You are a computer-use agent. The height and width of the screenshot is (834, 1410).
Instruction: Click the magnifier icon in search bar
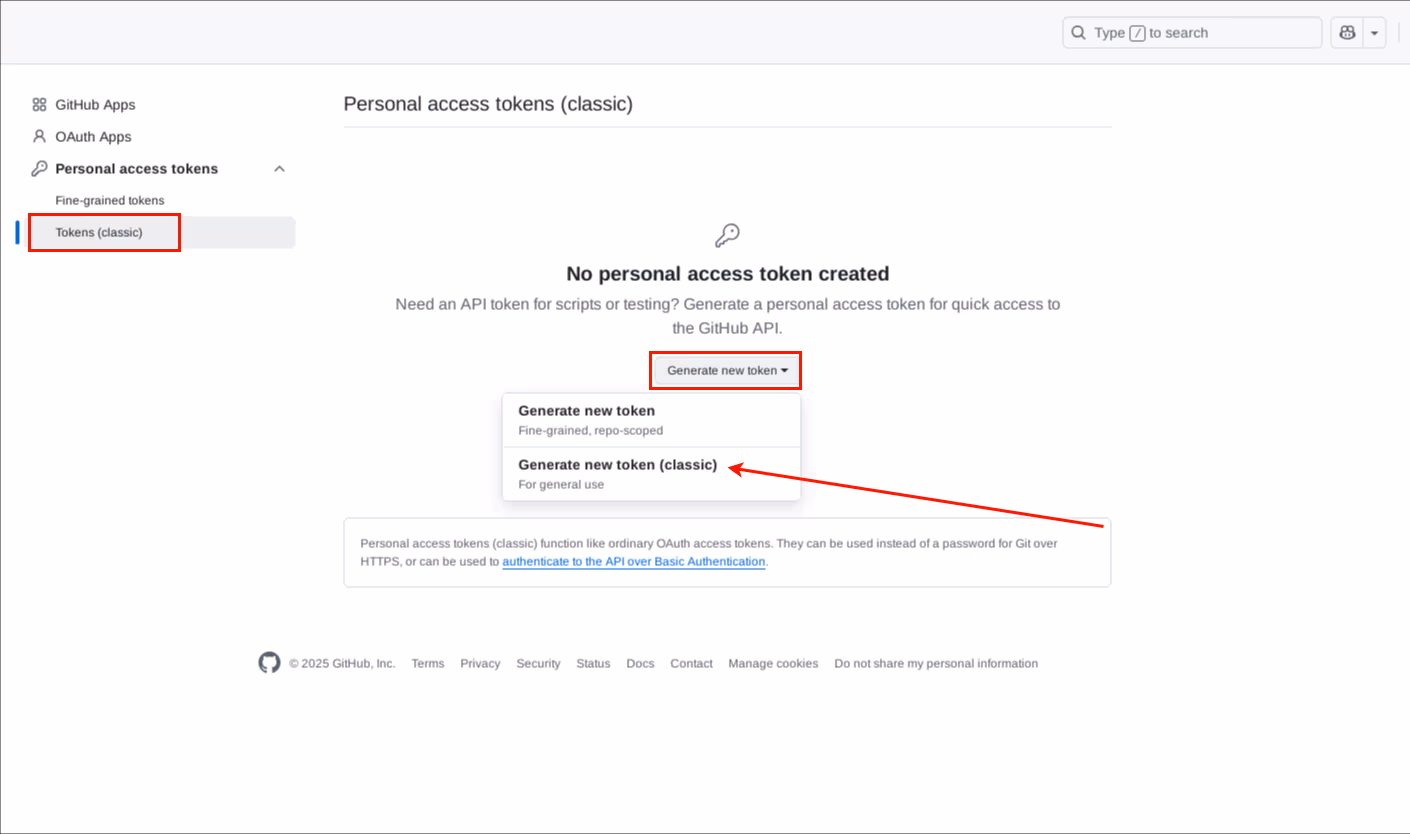tap(1078, 33)
